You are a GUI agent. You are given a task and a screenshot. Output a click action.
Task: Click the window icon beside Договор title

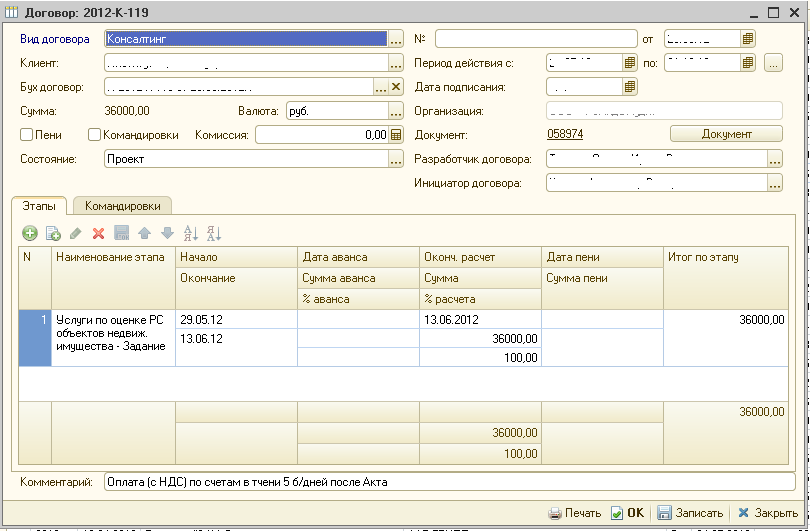coord(11,11)
